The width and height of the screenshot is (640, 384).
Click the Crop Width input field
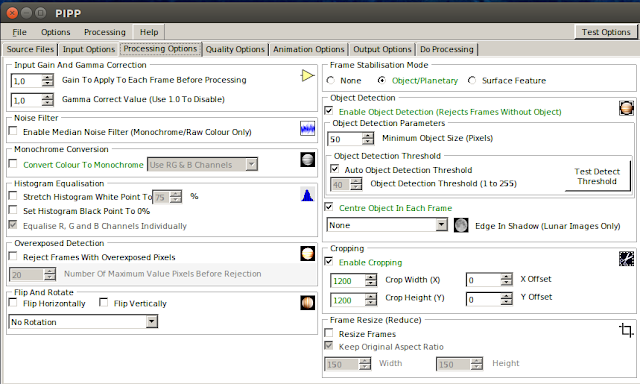(348, 281)
